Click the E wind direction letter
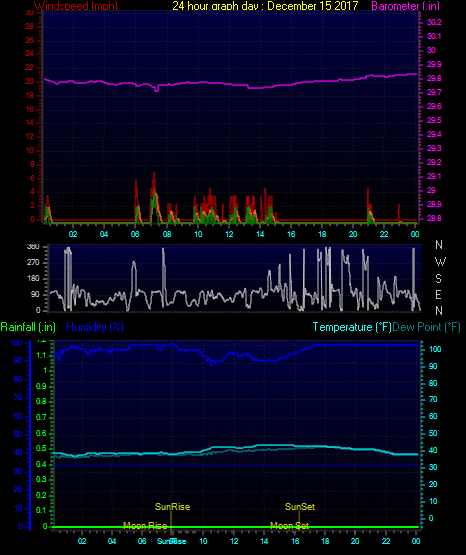 (438, 294)
